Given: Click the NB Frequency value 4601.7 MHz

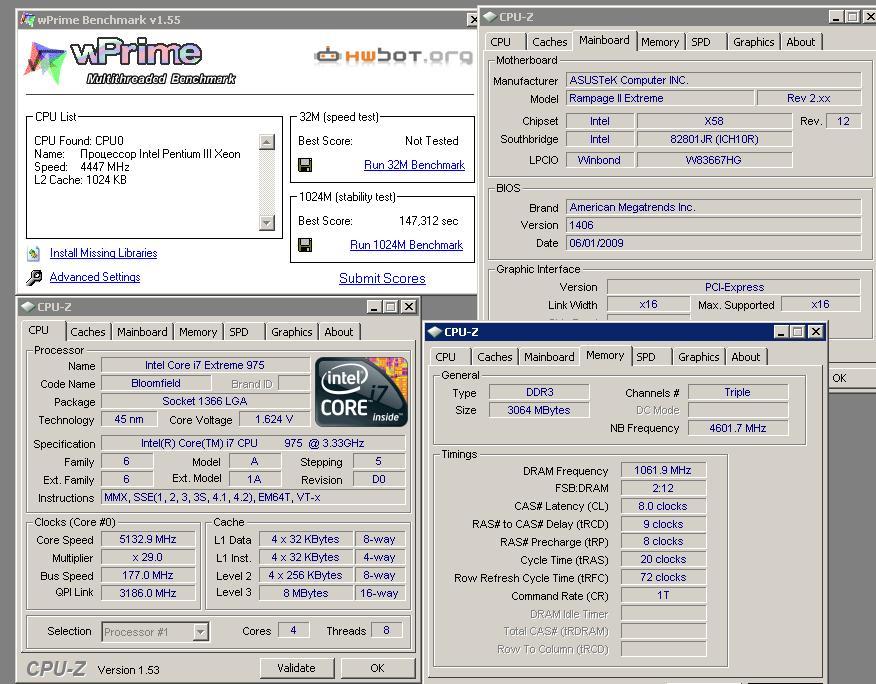Looking at the screenshot, I should 738,428.
